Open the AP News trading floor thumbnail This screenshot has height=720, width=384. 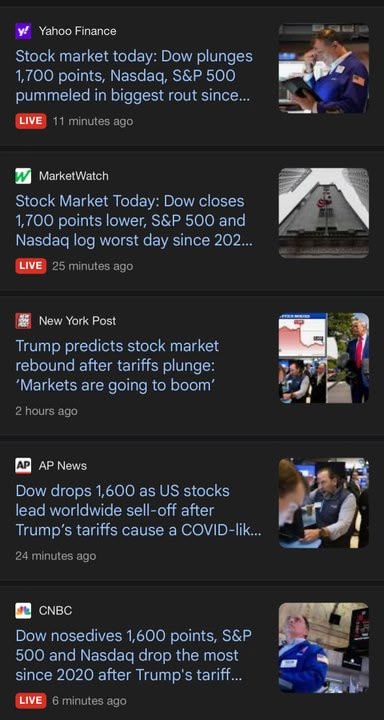(x=324, y=503)
